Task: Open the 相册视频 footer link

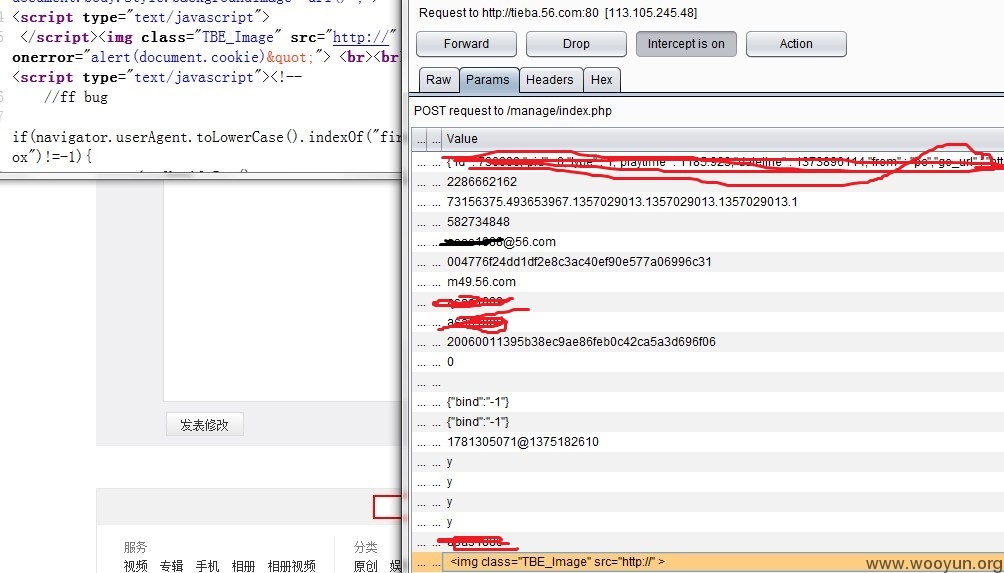Action: pos(291,566)
